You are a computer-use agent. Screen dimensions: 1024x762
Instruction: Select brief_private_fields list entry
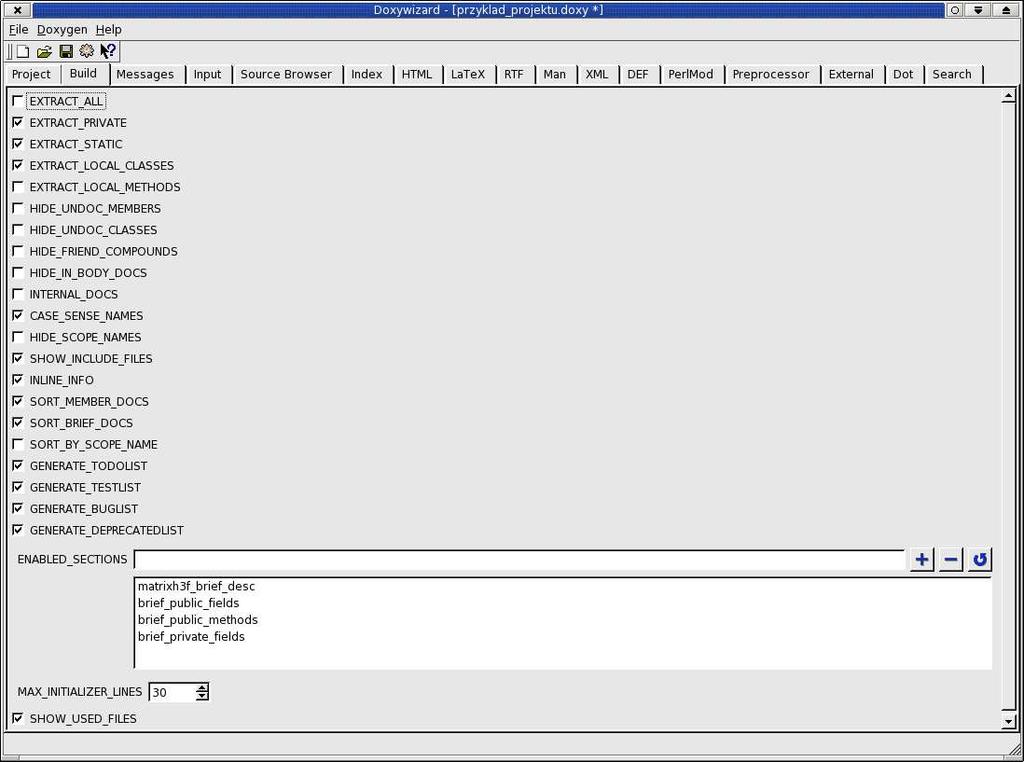191,637
